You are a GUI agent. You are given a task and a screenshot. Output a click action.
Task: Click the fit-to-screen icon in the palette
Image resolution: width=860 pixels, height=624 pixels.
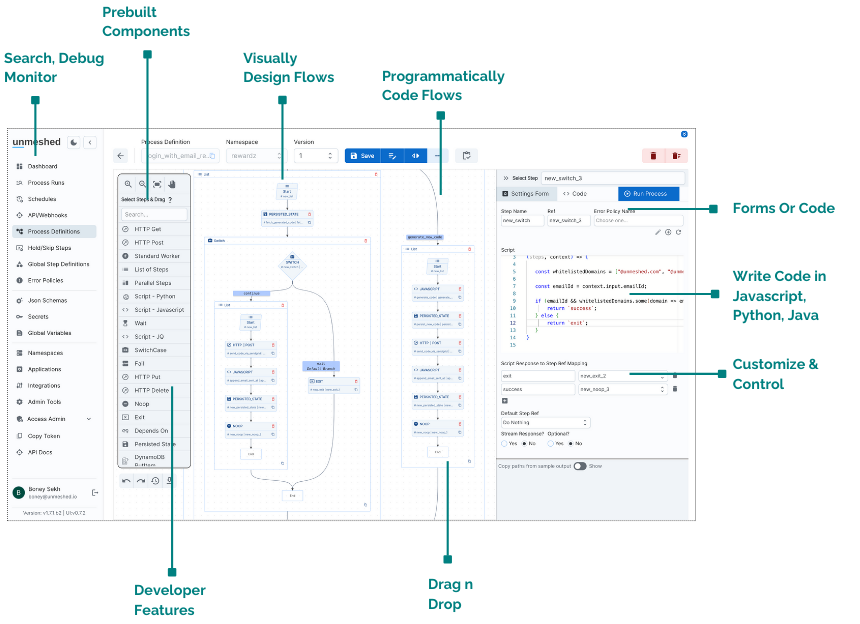157,184
